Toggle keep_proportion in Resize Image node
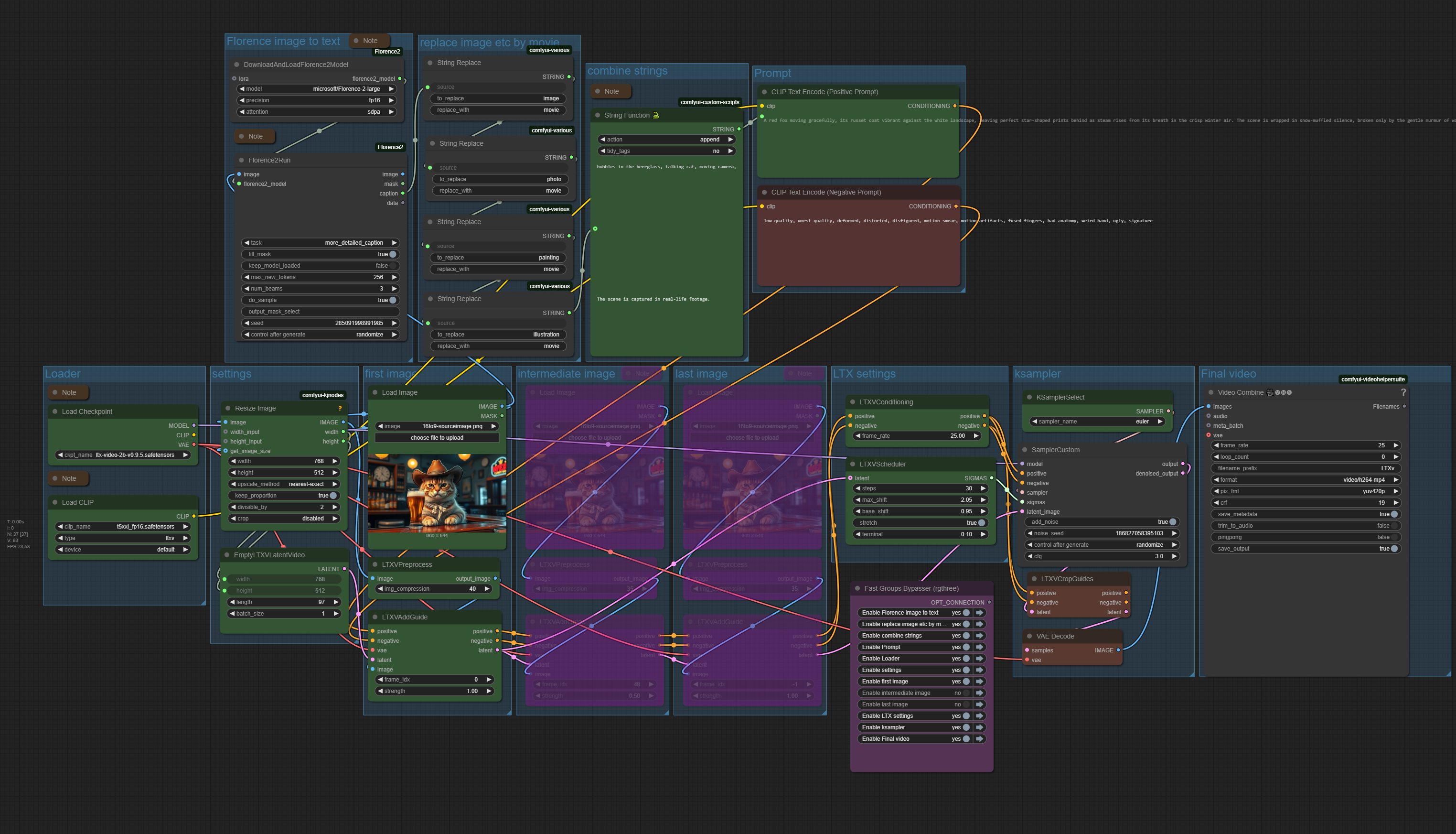 click(332, 496)
